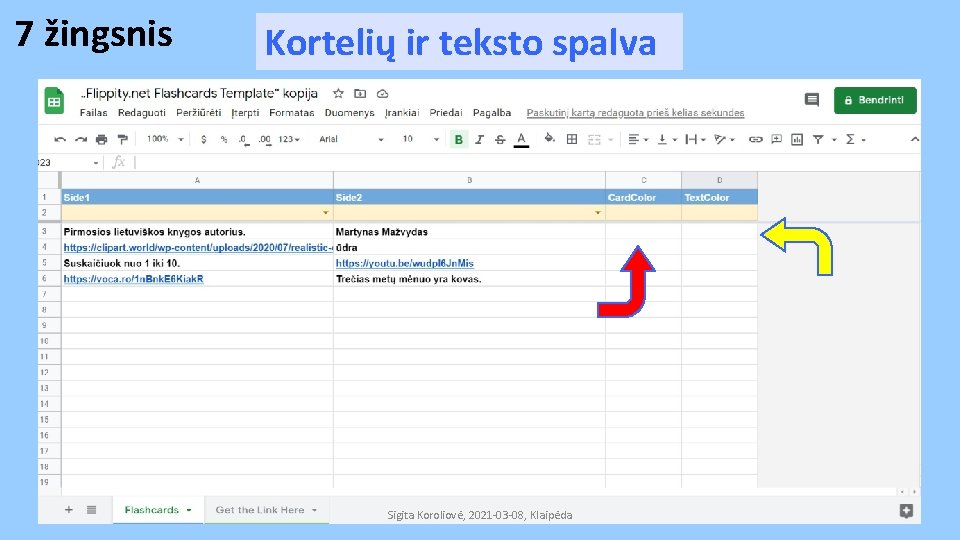
Task: Open the youtu.be link in cell B5
Action: [405, 263]
